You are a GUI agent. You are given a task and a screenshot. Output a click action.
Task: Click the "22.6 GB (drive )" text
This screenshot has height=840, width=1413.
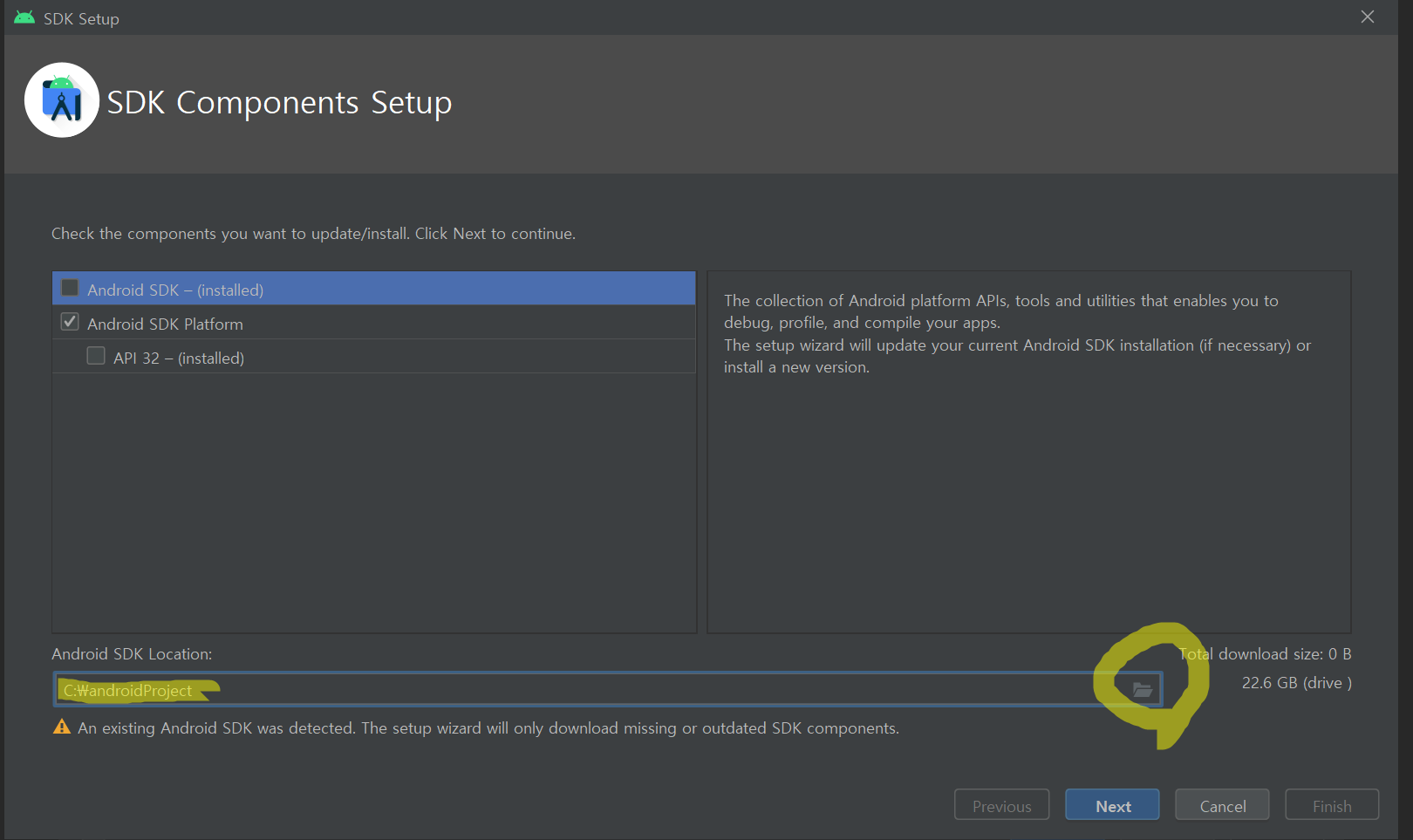pyautogui.click(x=1297, y=683)
